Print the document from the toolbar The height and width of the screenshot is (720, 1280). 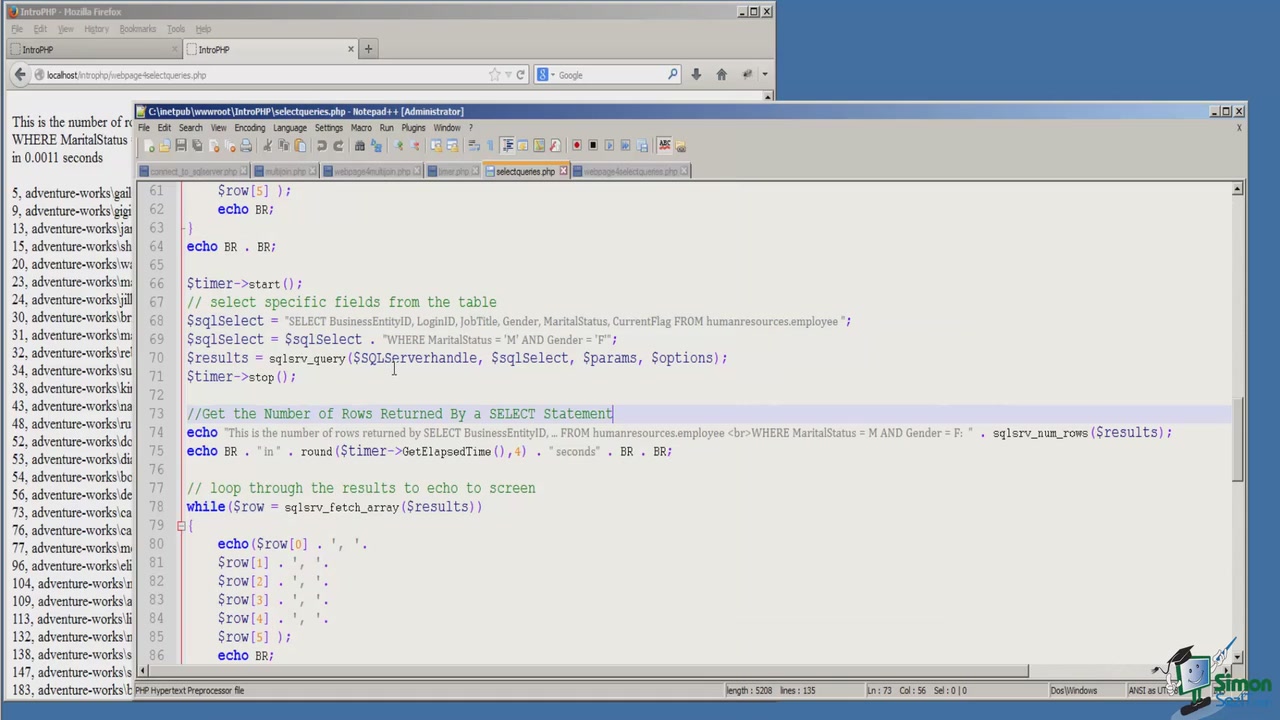(x=246, y=146)
